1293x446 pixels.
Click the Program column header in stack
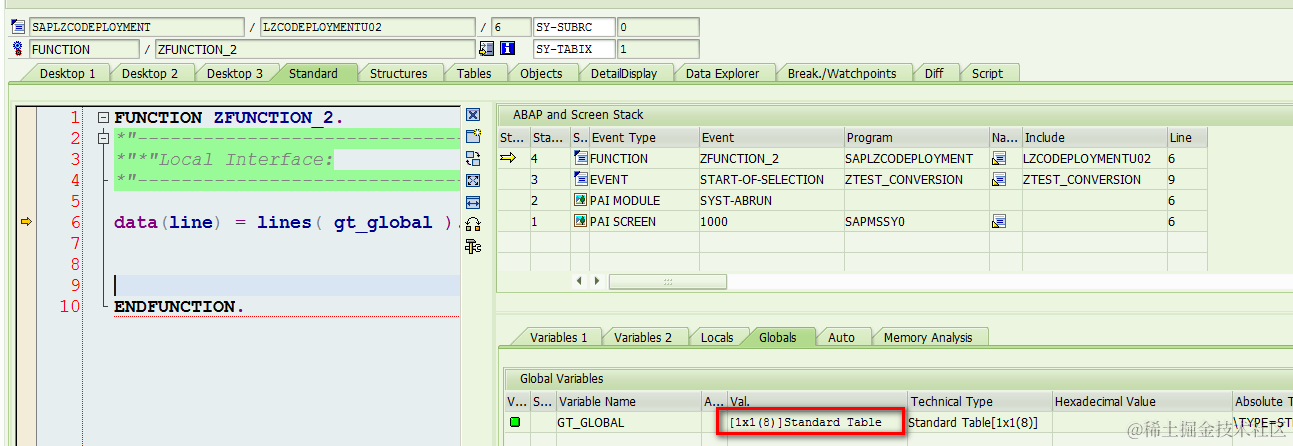(x=916, y=137)
